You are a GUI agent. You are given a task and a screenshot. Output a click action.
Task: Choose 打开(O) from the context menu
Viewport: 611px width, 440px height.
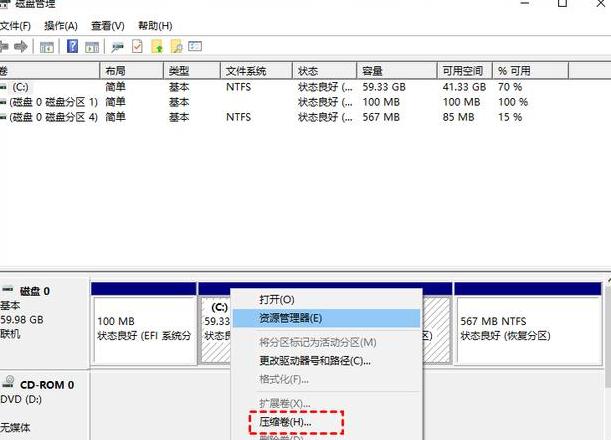click(327, 300)
